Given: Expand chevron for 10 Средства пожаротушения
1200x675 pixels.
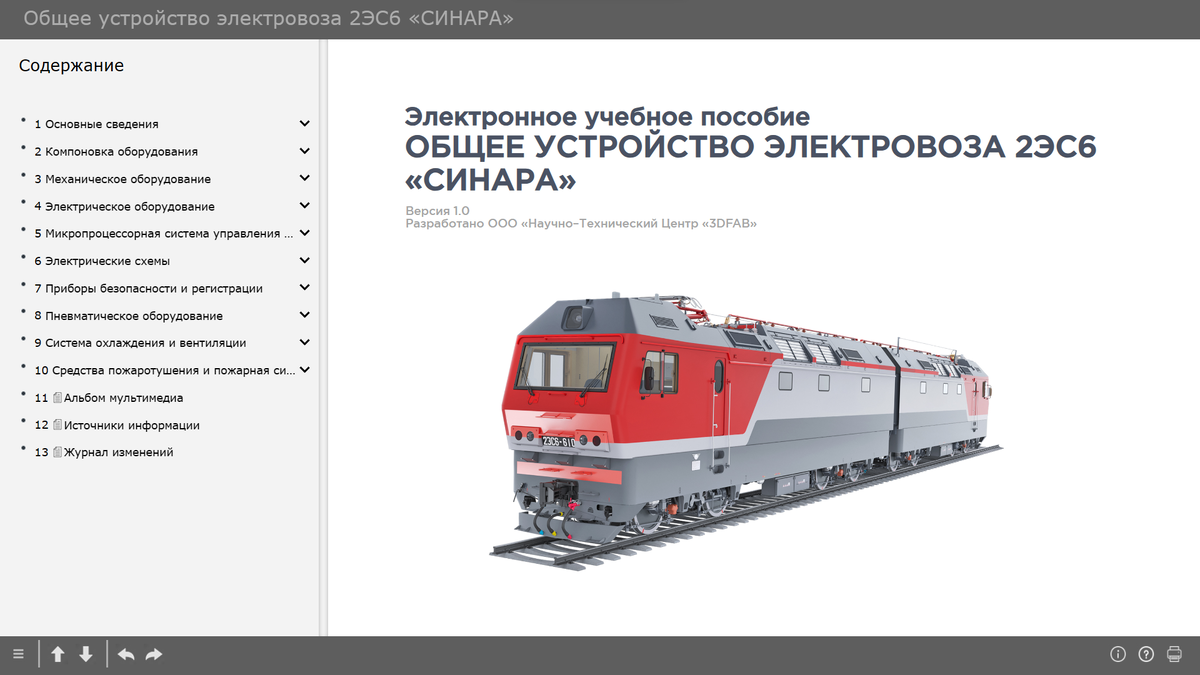Looking at the screenshot, I should coord(304,370).
